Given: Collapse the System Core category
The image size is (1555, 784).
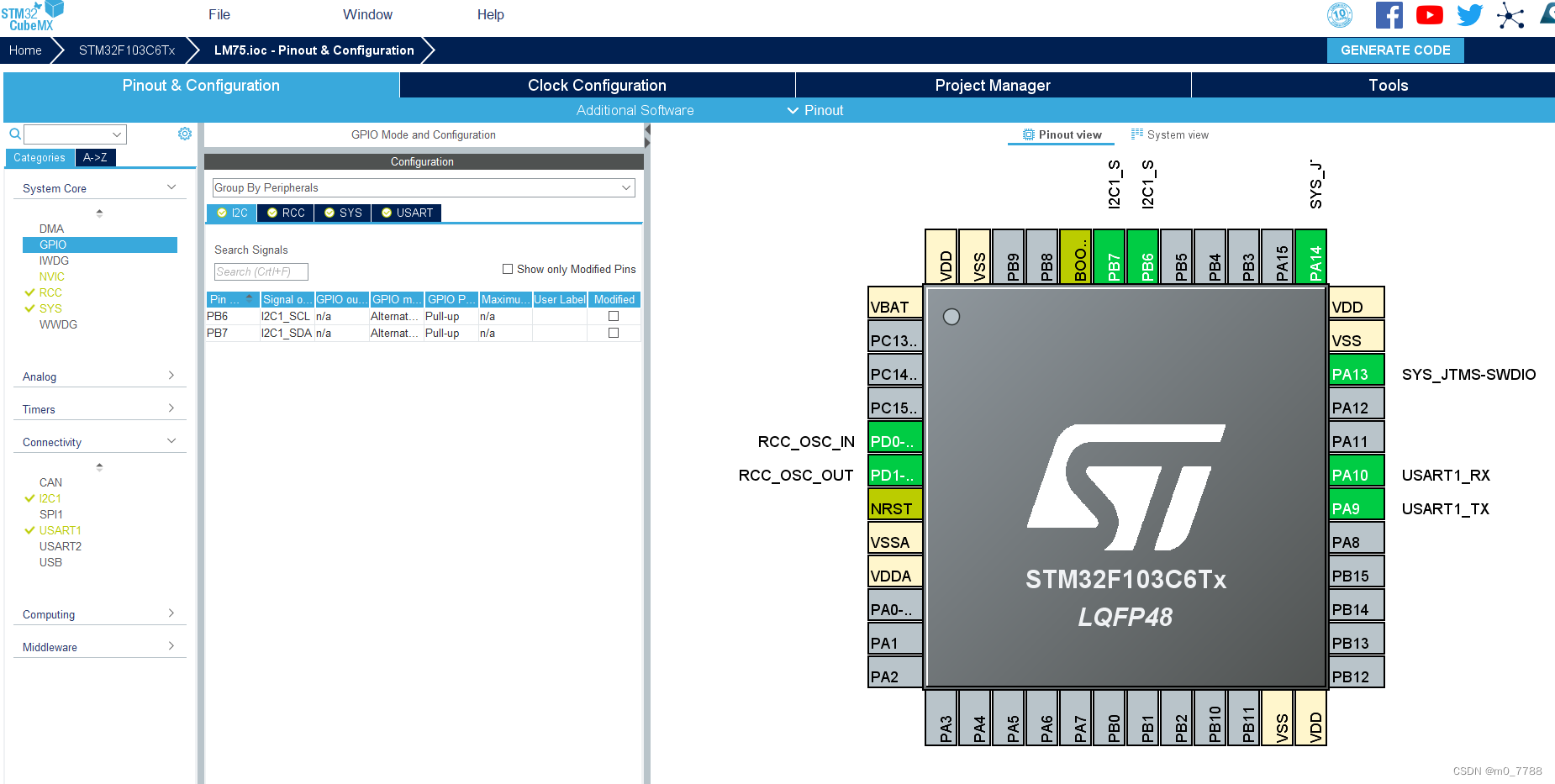Looking at the screenshot, I should coord(171,187).
